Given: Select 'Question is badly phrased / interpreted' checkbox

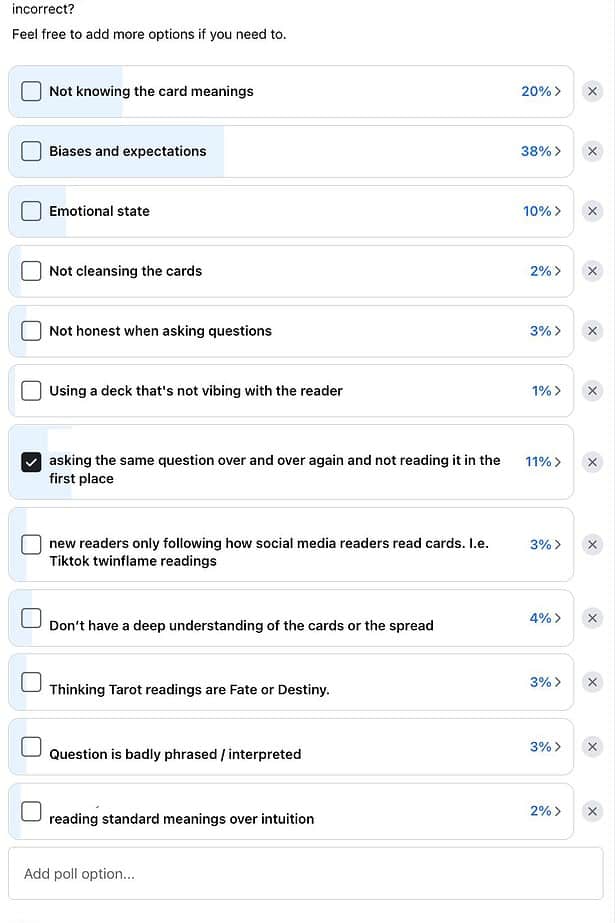Looking at the screenshot, I should pyautogui.click(x=31, y=746).
